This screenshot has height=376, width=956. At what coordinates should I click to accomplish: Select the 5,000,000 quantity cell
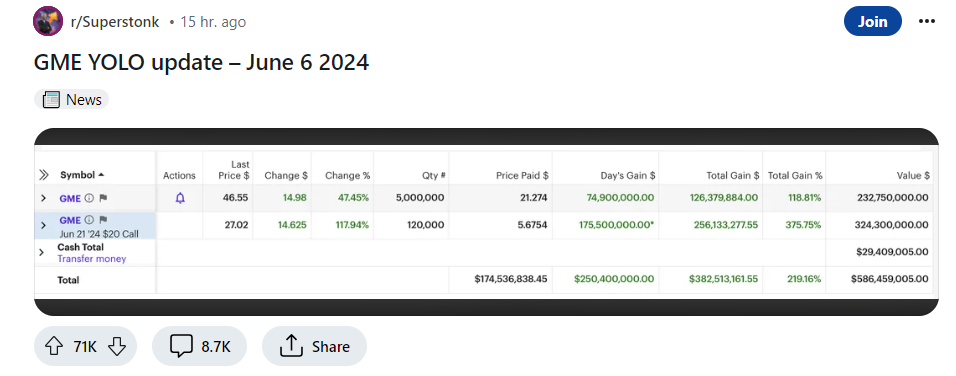point(420,198)
